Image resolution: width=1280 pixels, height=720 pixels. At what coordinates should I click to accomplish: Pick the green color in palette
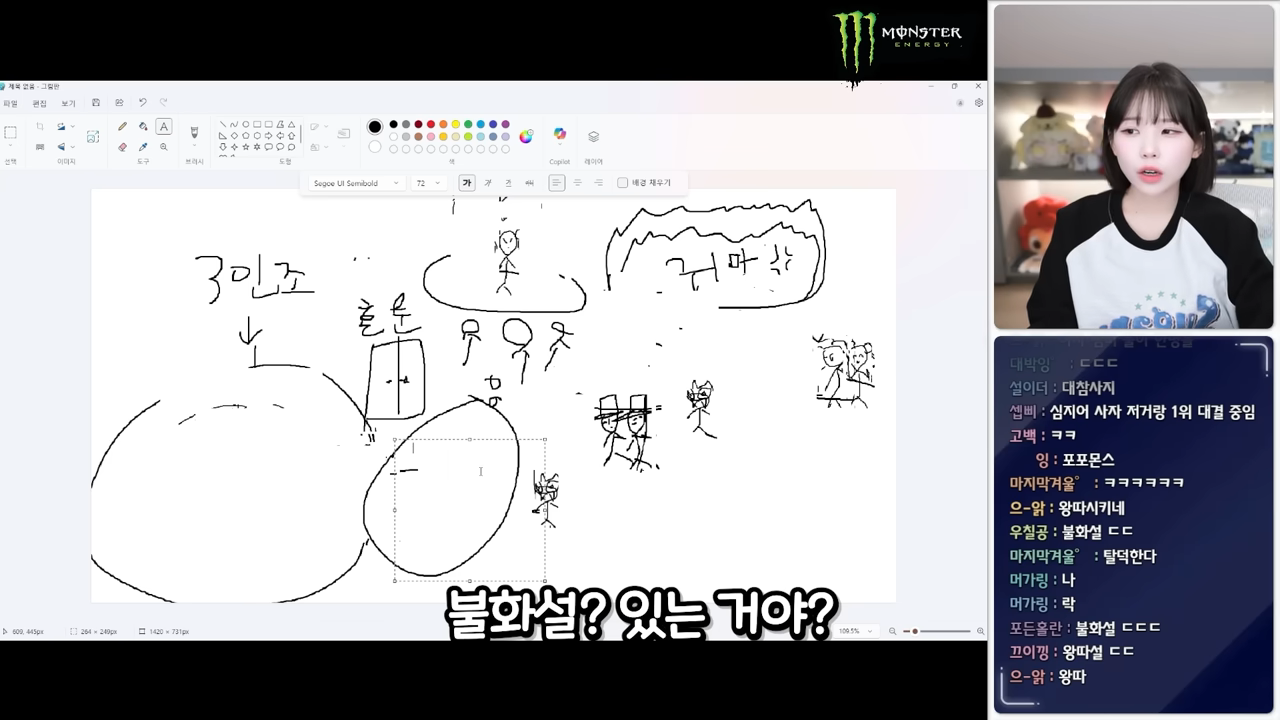[x=468, y=124]
